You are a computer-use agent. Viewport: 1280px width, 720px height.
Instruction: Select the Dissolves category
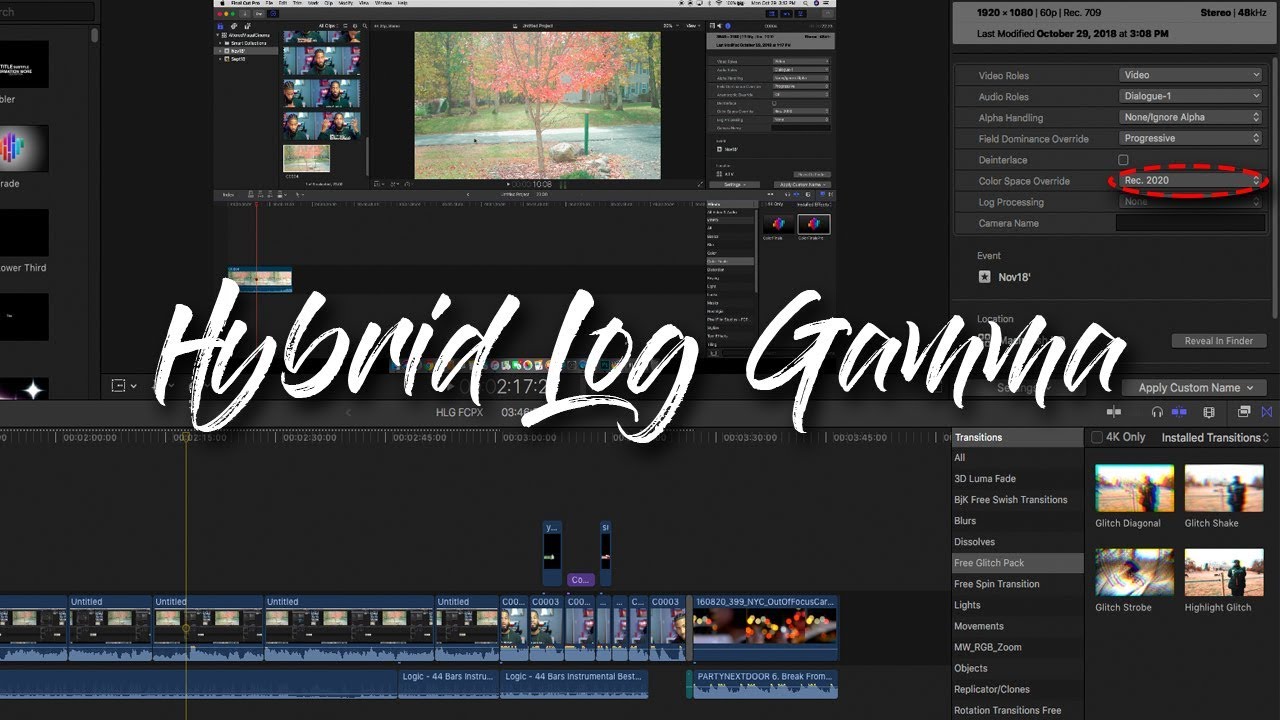pyautogui.click(x=1017, y=542)
